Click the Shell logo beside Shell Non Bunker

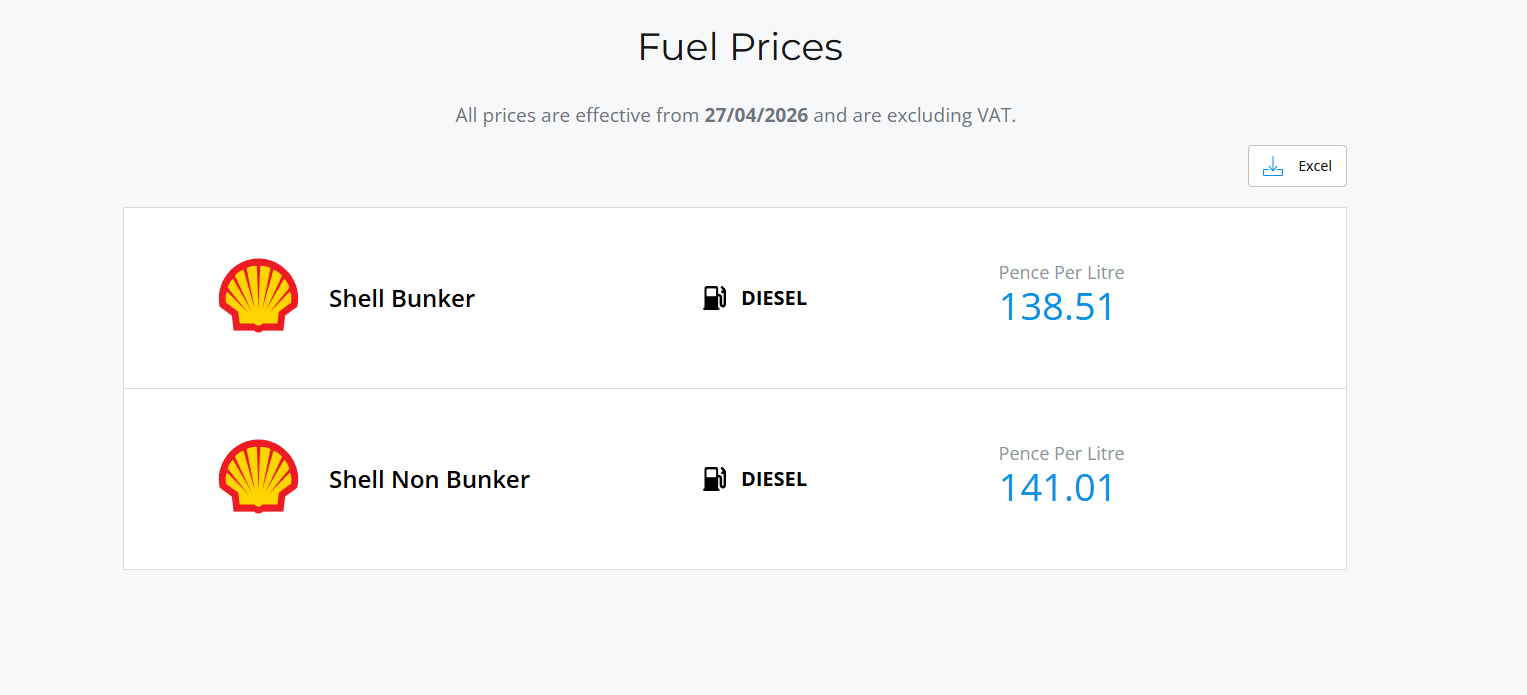[258, 477]
